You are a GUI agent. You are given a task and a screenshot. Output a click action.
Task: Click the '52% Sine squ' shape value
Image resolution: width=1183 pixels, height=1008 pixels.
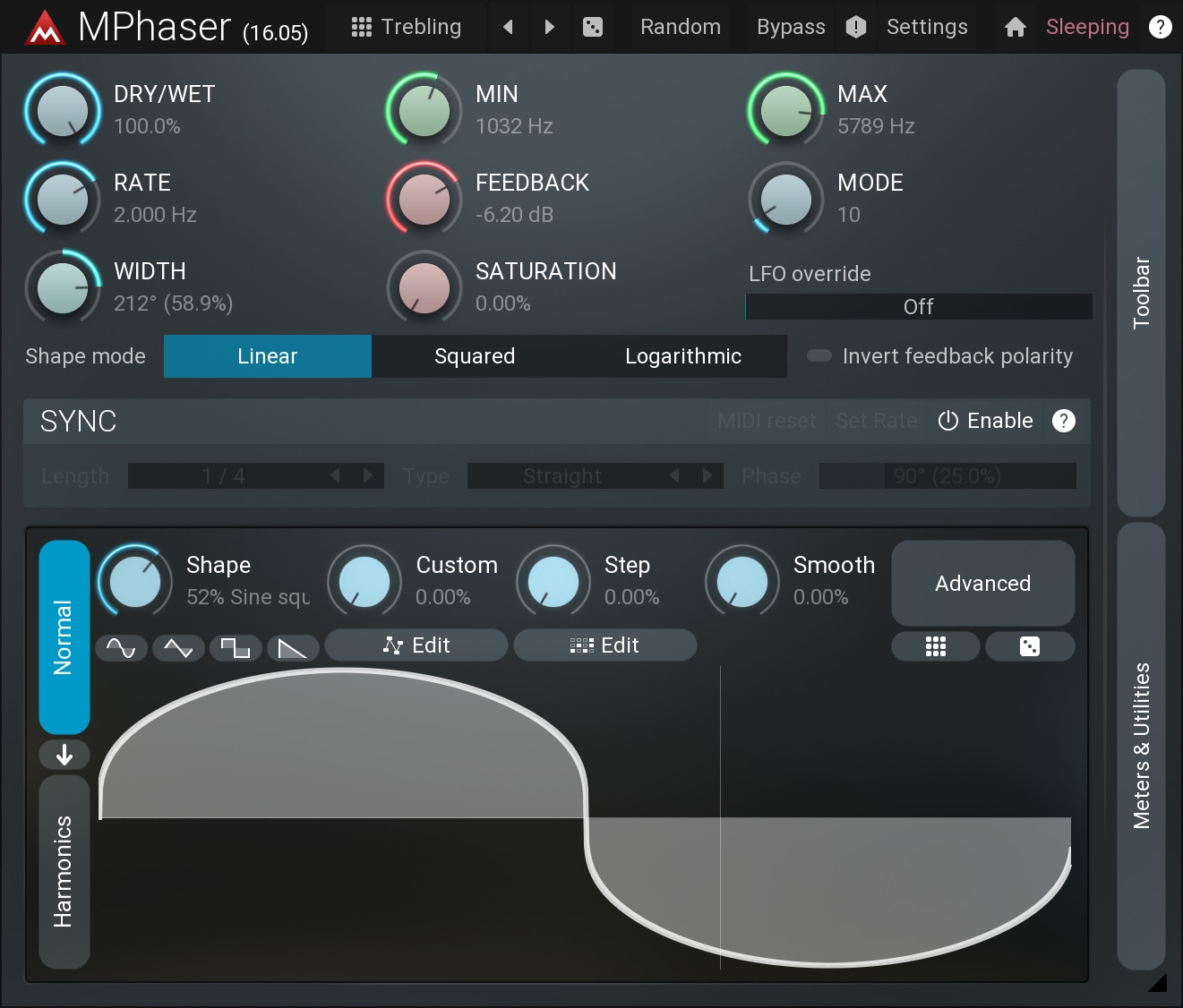pos(248,597)
